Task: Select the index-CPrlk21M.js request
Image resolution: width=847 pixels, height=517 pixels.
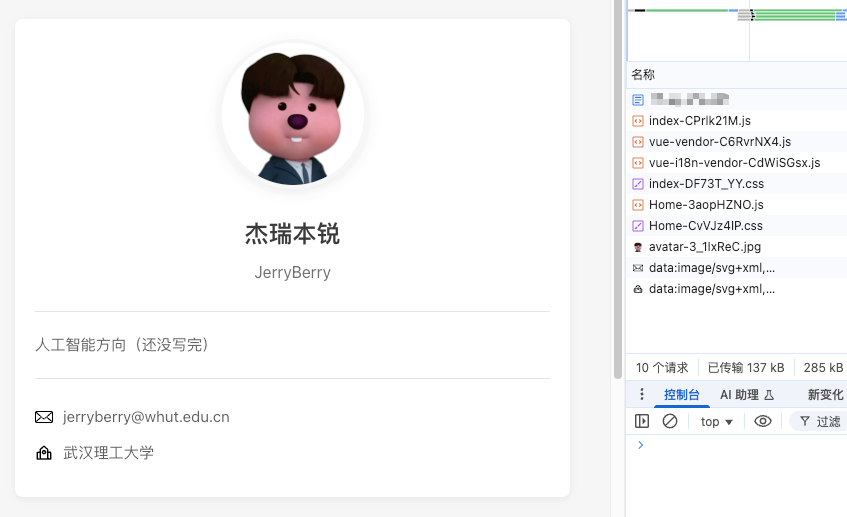Action: (736, 120)
